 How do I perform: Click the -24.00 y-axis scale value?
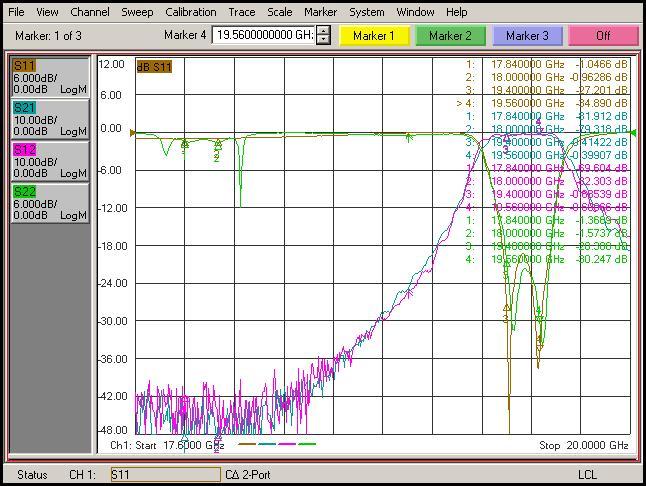point(113,283)
